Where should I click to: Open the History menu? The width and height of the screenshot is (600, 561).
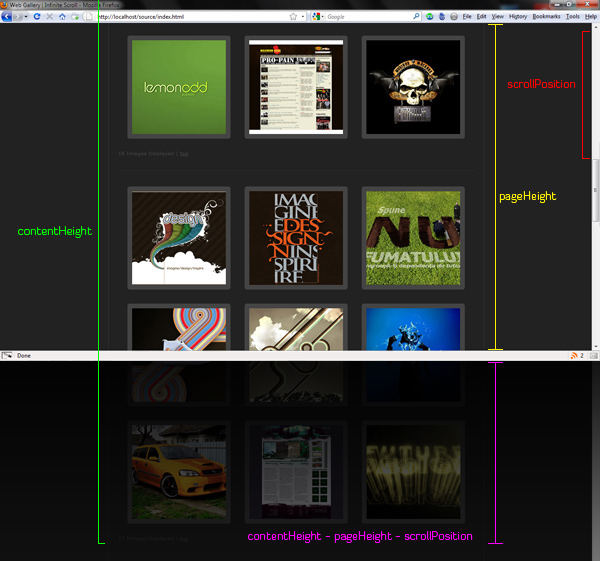tap(518, 16)
